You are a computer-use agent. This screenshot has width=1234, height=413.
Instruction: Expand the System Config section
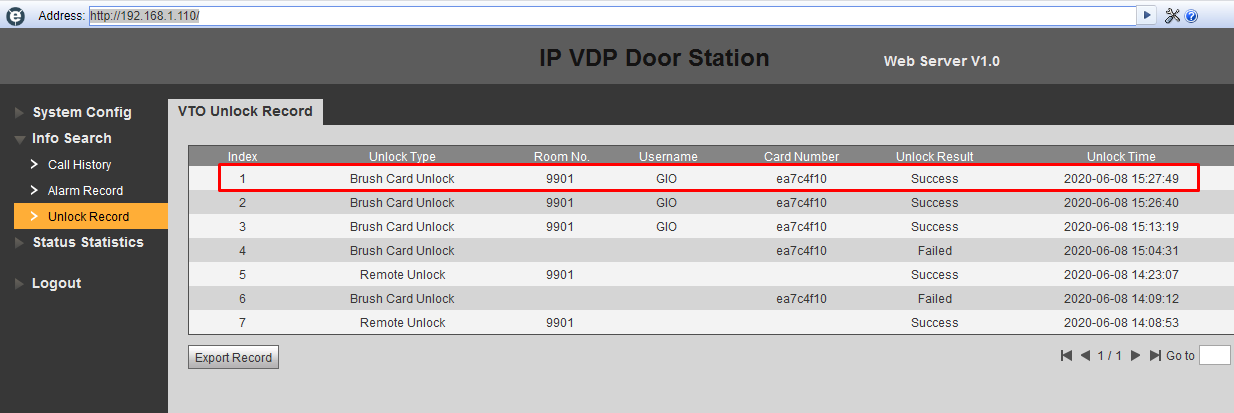coord(81,112)
